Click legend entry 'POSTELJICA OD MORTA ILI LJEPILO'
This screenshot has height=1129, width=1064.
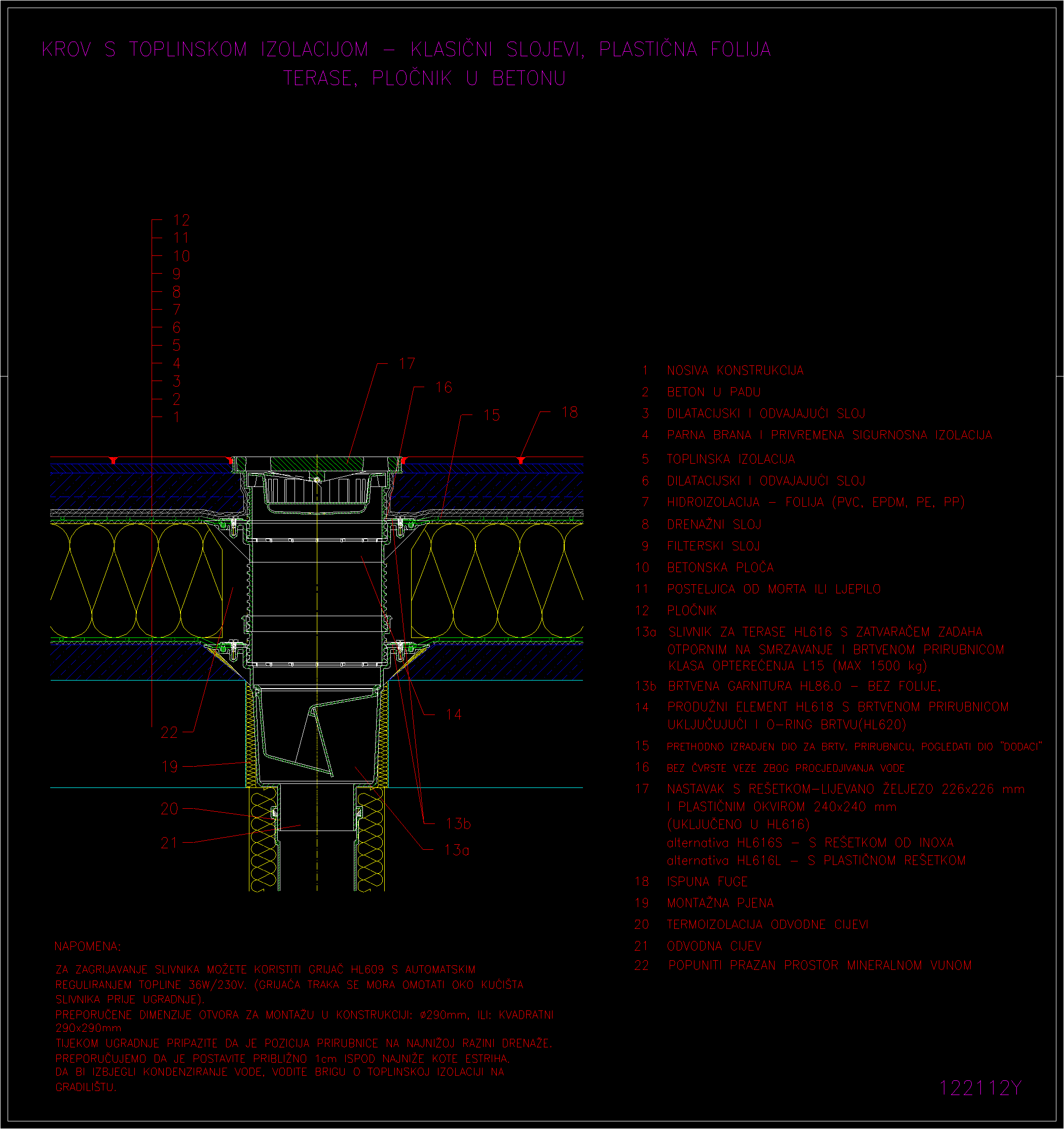pos(774,589)
